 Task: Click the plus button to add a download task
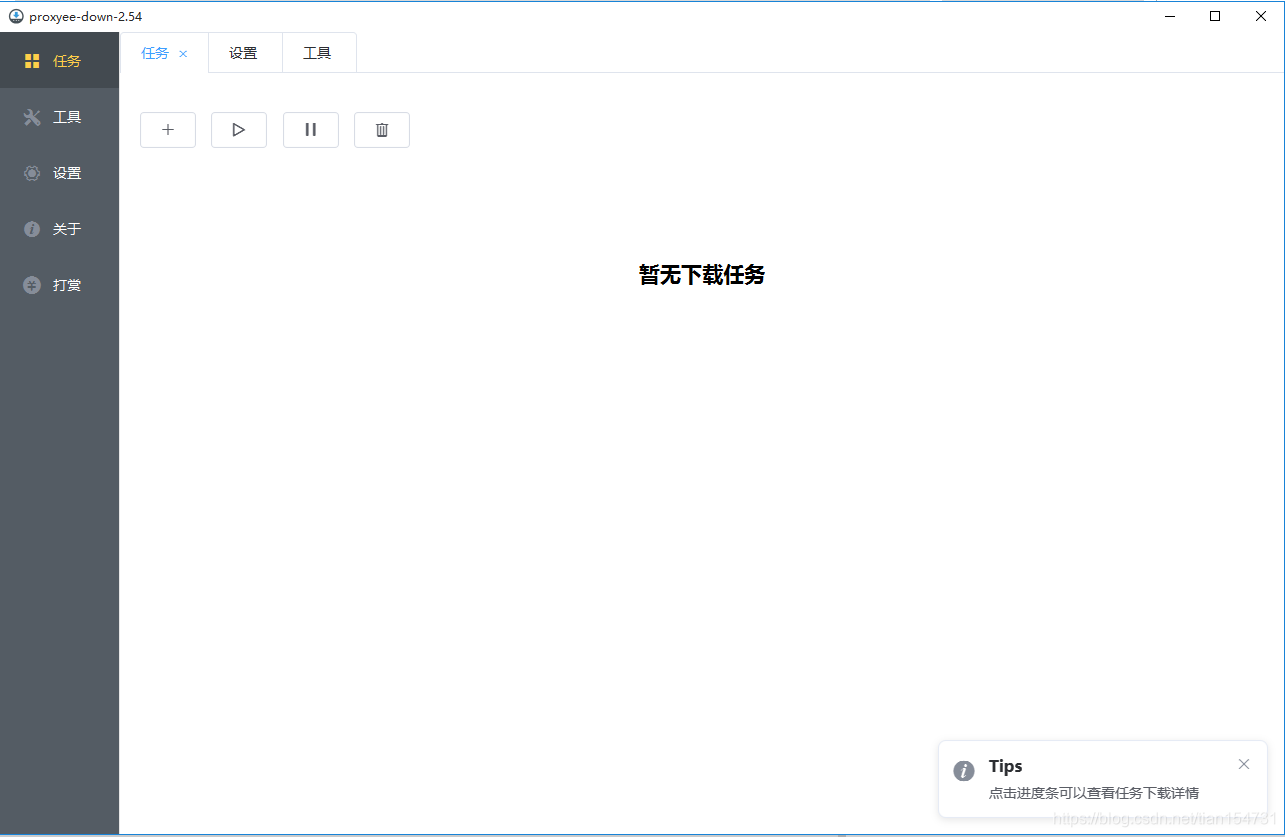168,130
